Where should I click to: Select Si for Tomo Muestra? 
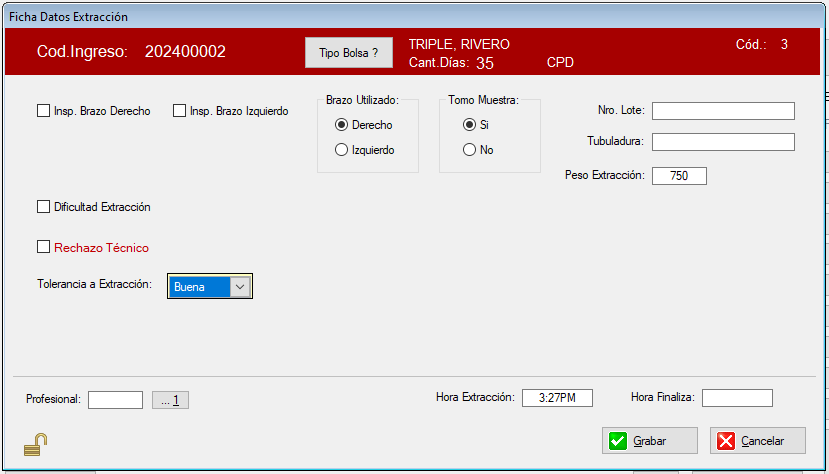[x=469, y=125]
